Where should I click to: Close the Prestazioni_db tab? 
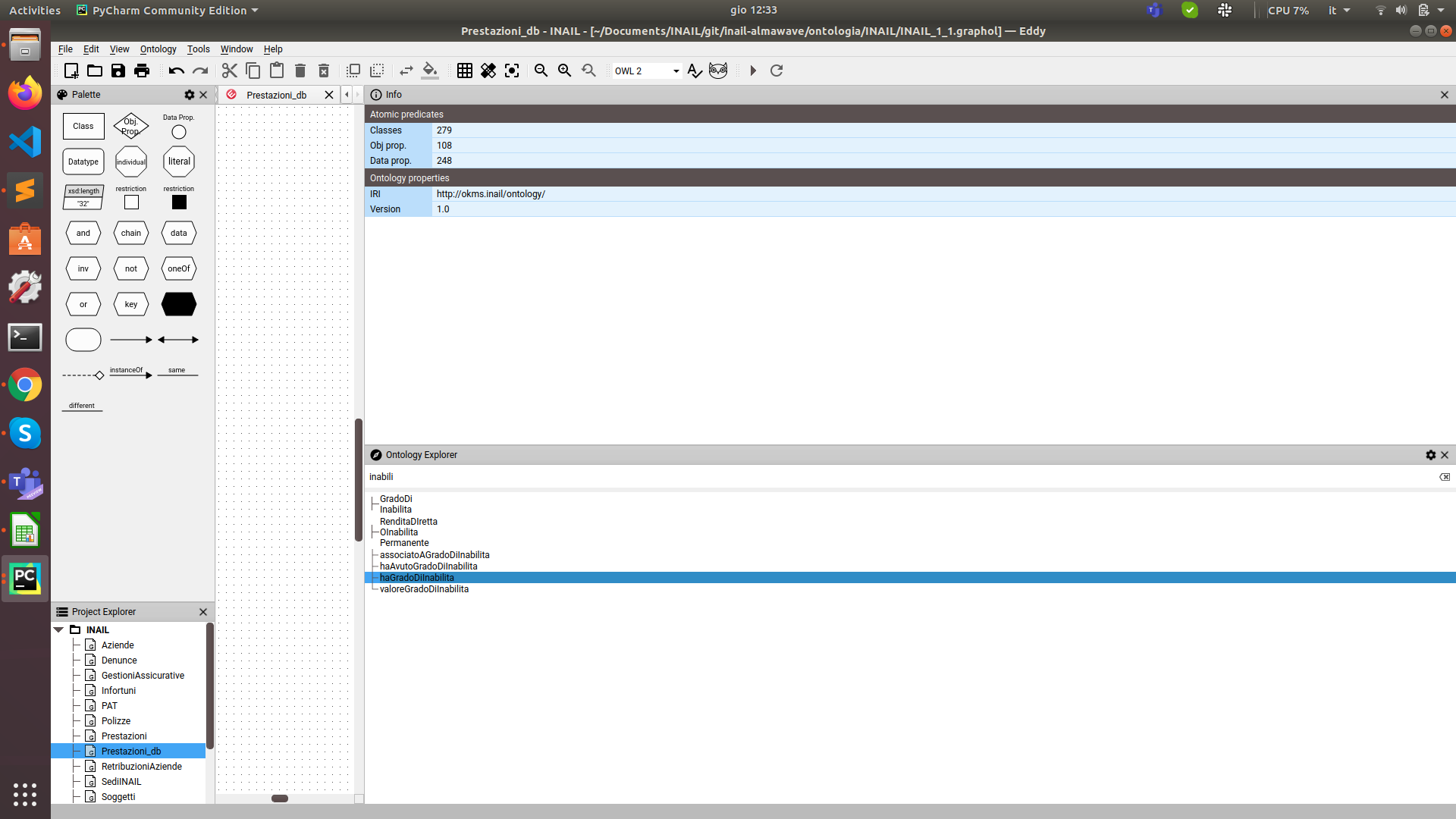(329, 95)
